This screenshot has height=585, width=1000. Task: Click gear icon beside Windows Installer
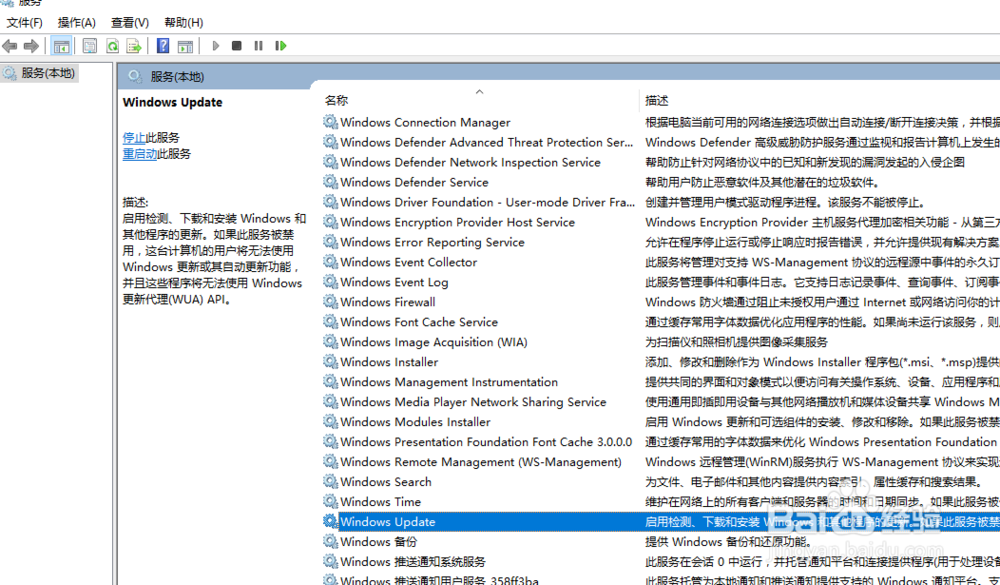pos(330,362)
